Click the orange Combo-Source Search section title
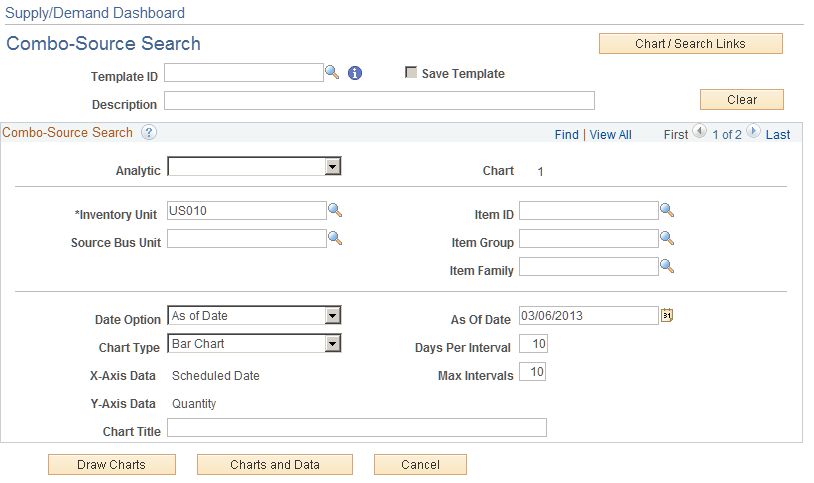Image resolution: width=814 pixels, height=483 pixels. click(x=67, y=132)
